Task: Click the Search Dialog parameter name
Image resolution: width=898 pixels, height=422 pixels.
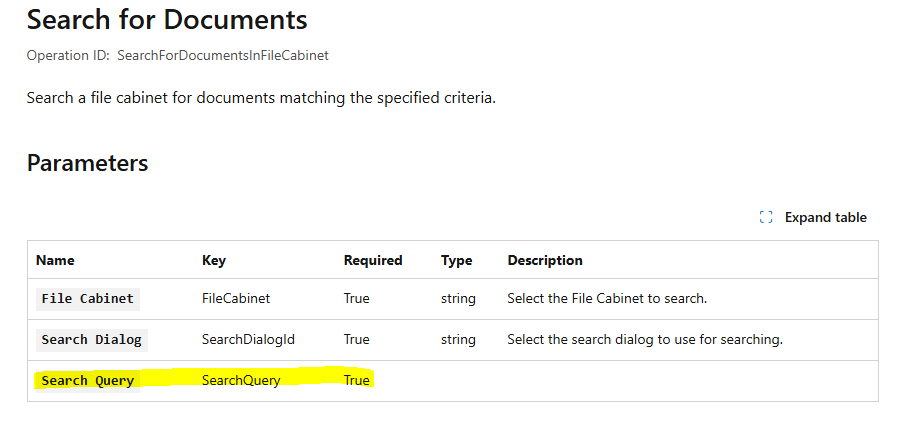Action: [91, 339]
